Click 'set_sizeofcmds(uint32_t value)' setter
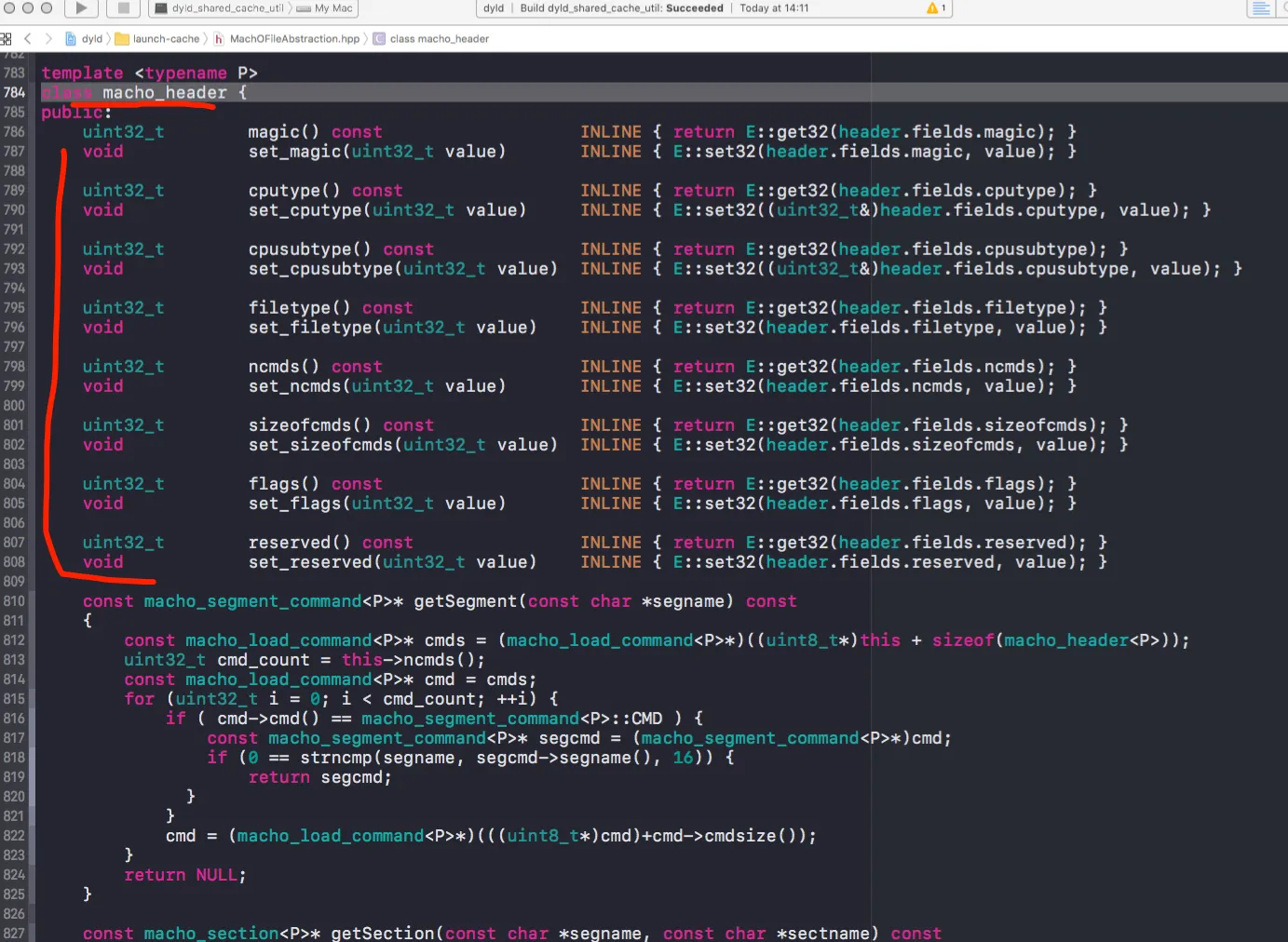This screenshot has height=942, width=1288. pyautogui.click(x=403, y=444)
